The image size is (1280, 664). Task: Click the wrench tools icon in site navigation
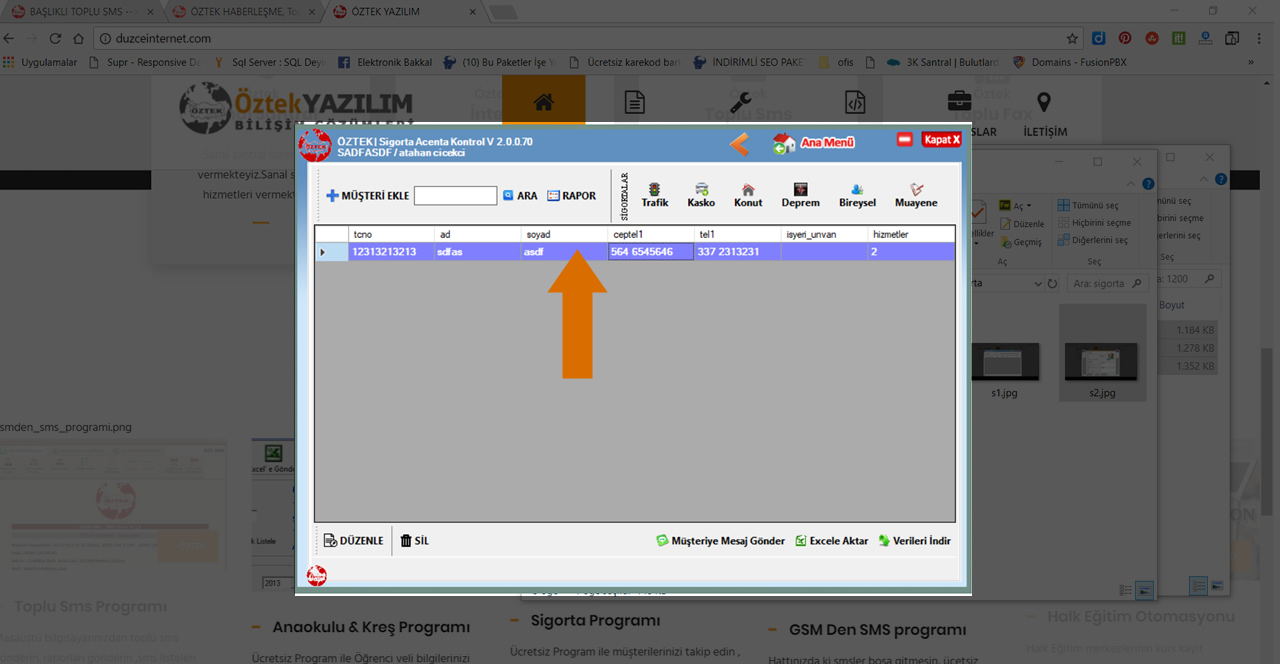(741, 102)
